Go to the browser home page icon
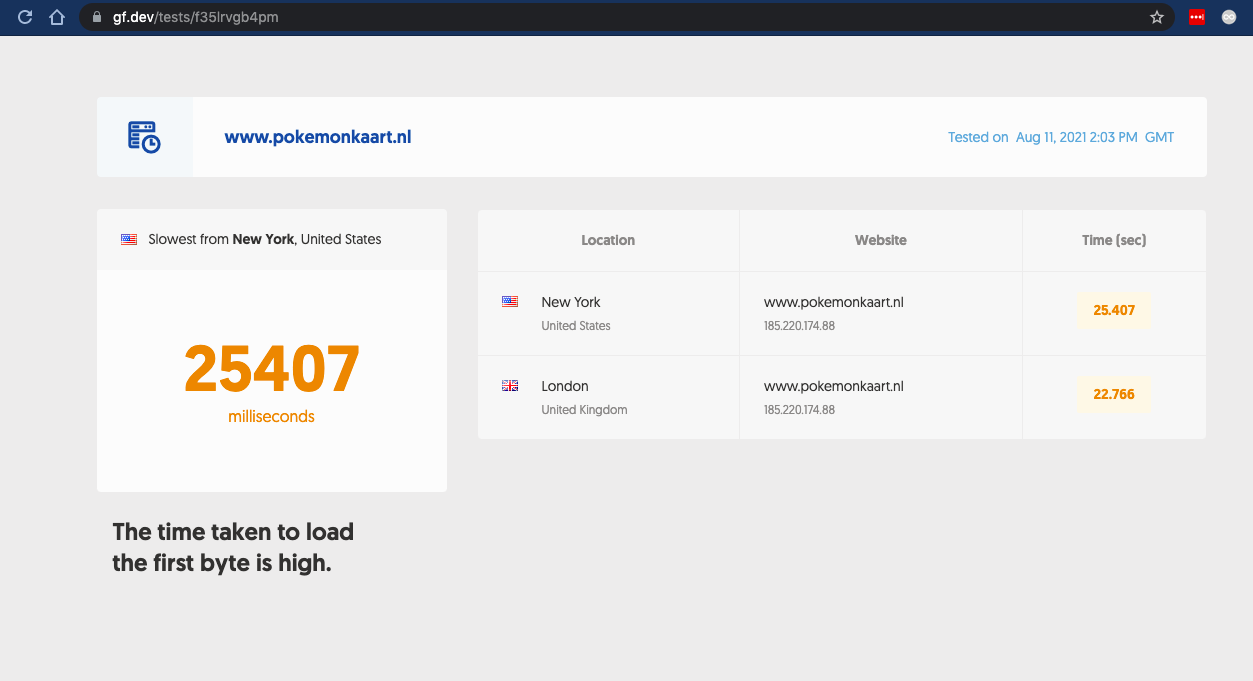This screenshot has height=681, width=1253. (57, 17)
